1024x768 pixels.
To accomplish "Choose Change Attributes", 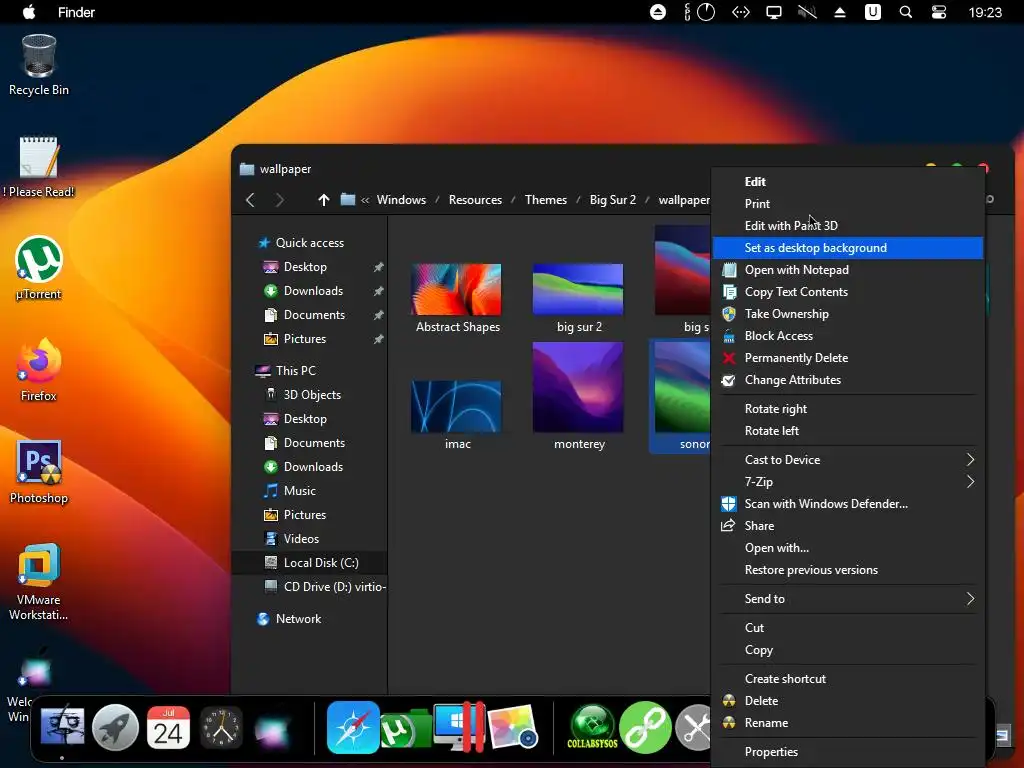I will point(848,380).
